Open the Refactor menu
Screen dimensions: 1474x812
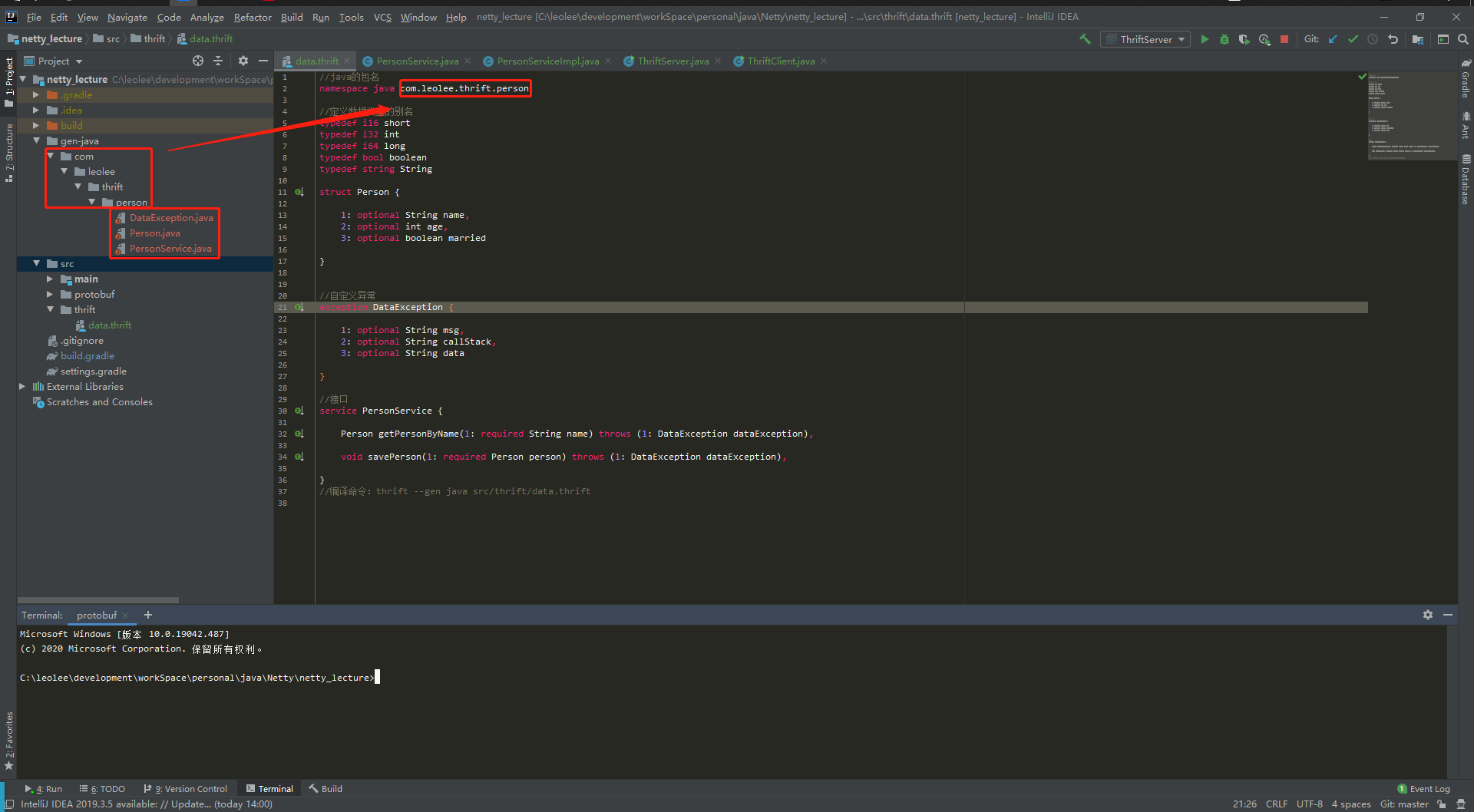coord(253,16)
